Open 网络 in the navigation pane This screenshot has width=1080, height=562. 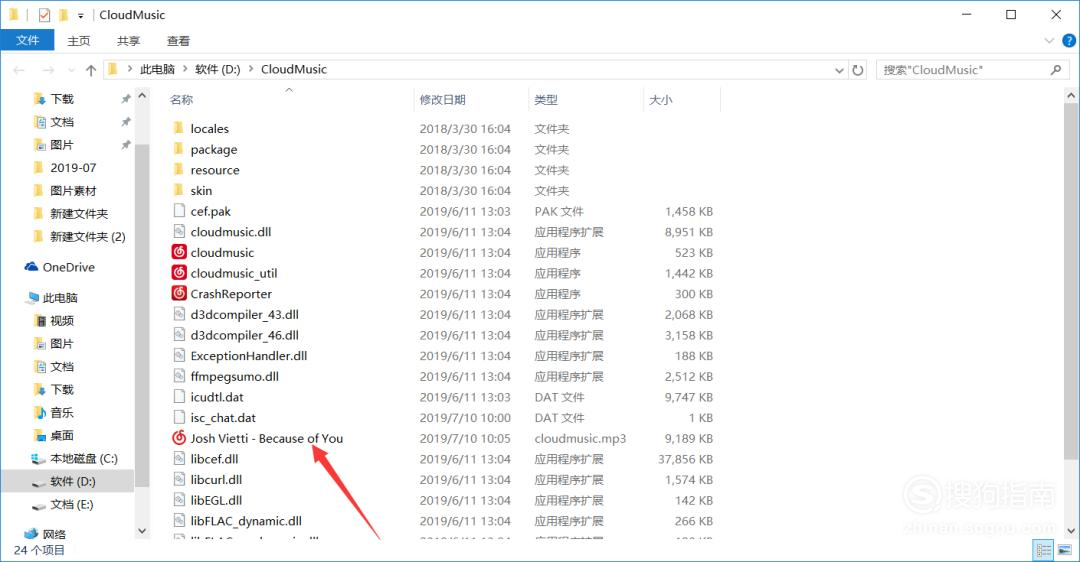(x=54, y=534)
